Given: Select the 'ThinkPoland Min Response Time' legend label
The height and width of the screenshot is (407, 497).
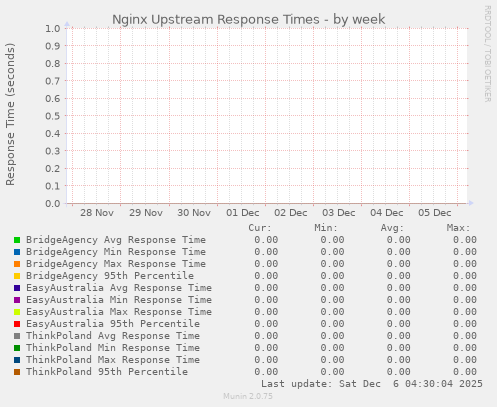Looking at the screenshot, I should (x=113, y=348).
